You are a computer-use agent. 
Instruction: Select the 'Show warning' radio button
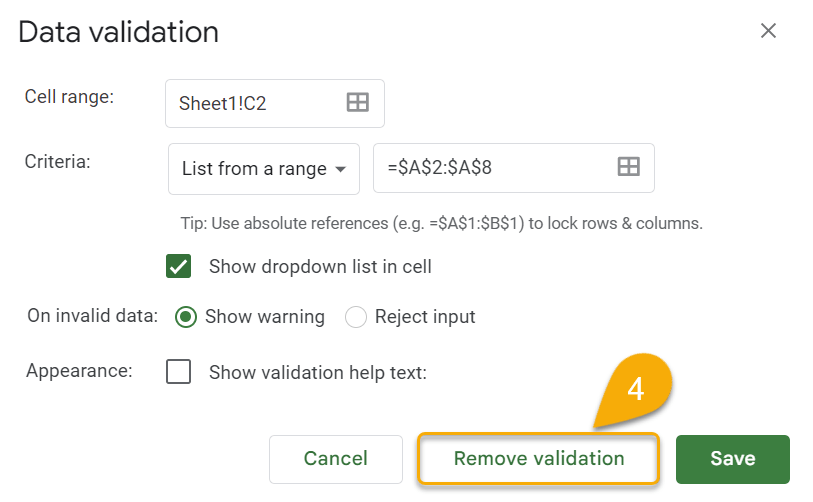point(186,317)
